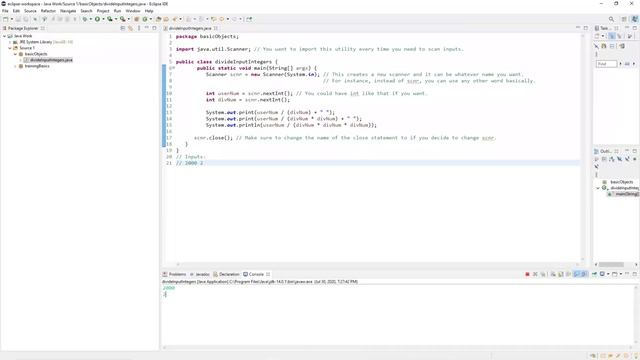Switch to the Javadoc tab
The height and width of the screenshot is (360, 640).
click(x=200, y=274)
